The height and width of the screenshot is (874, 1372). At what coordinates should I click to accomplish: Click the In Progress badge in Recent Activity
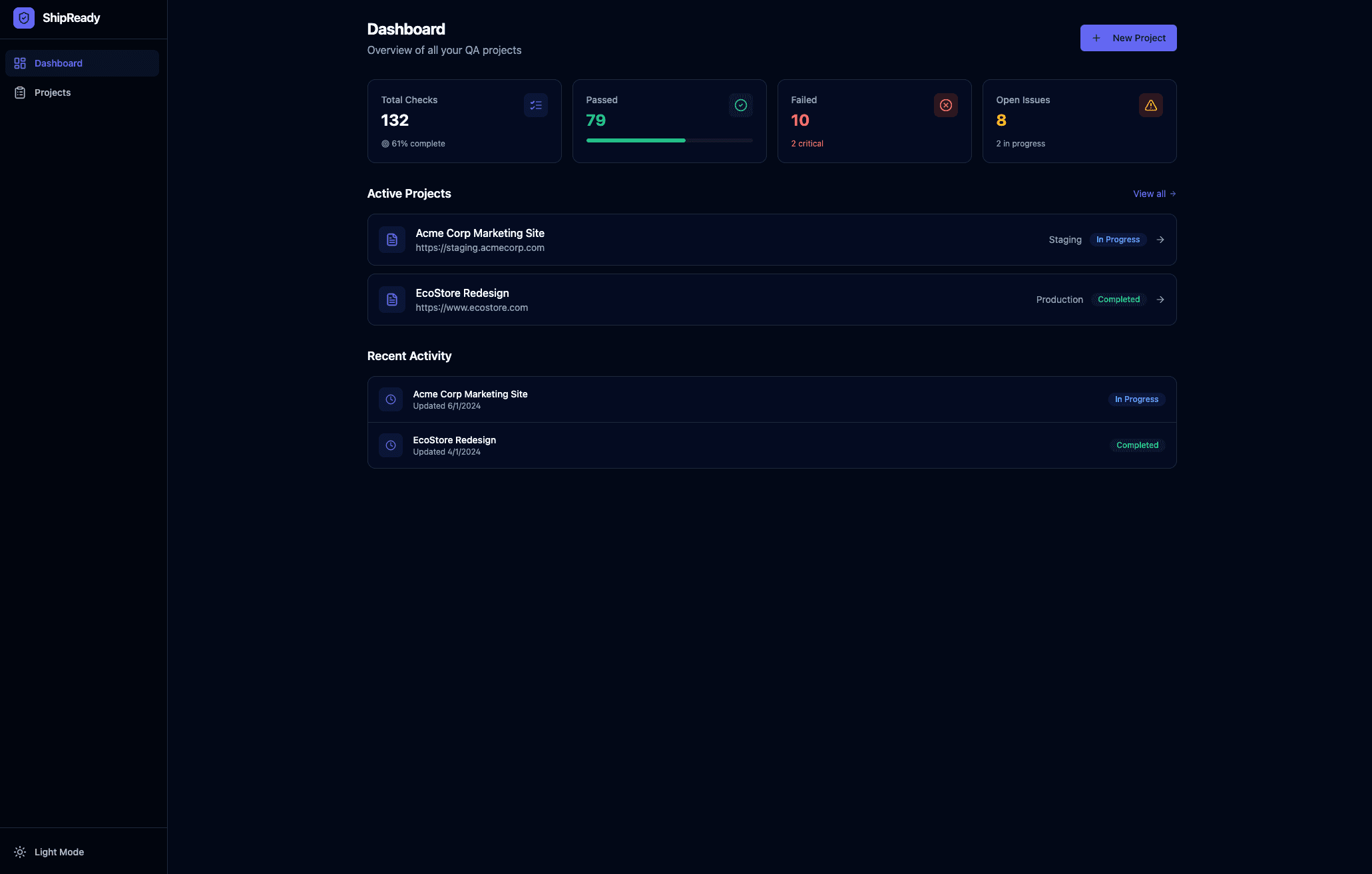pos(1137,399)
